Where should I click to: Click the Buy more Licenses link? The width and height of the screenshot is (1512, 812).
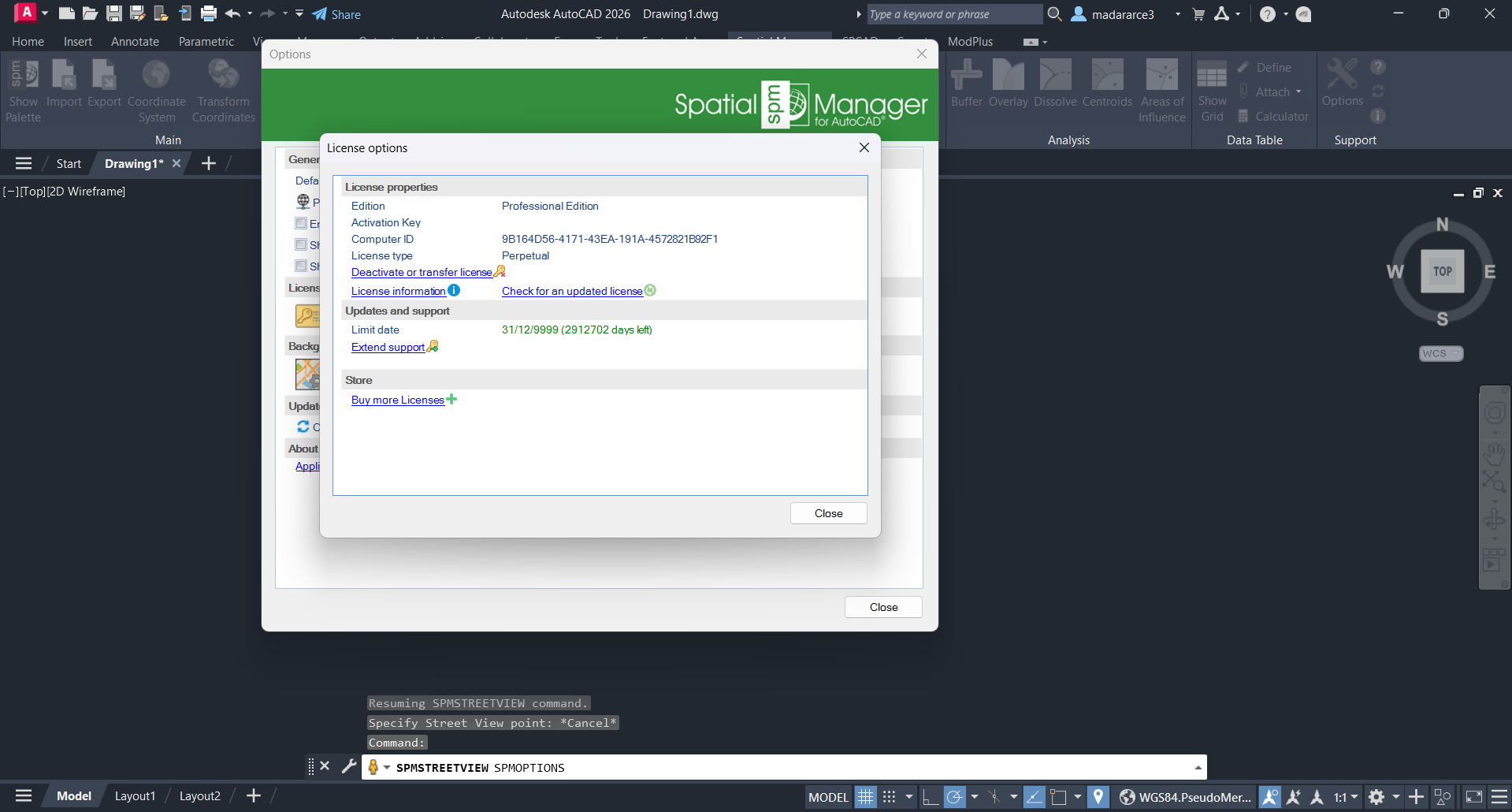coord(397,400)
